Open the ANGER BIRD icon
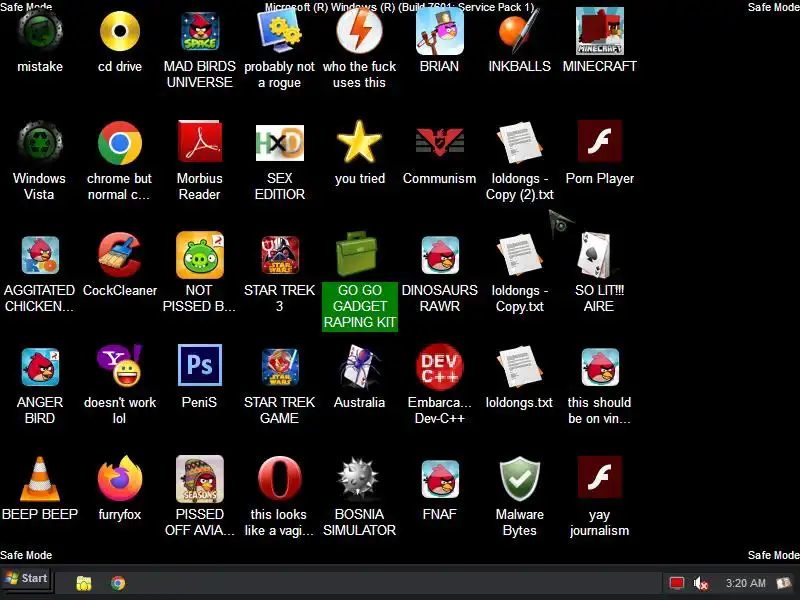 click(x=40, y=367)
